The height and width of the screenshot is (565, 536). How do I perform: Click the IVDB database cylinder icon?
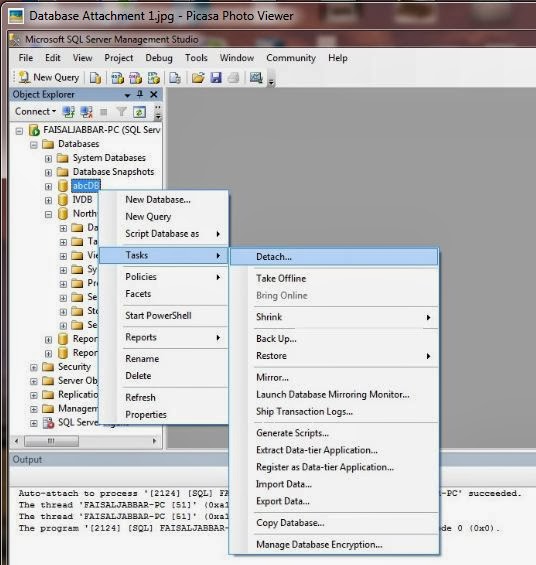(x=63, y=200)
